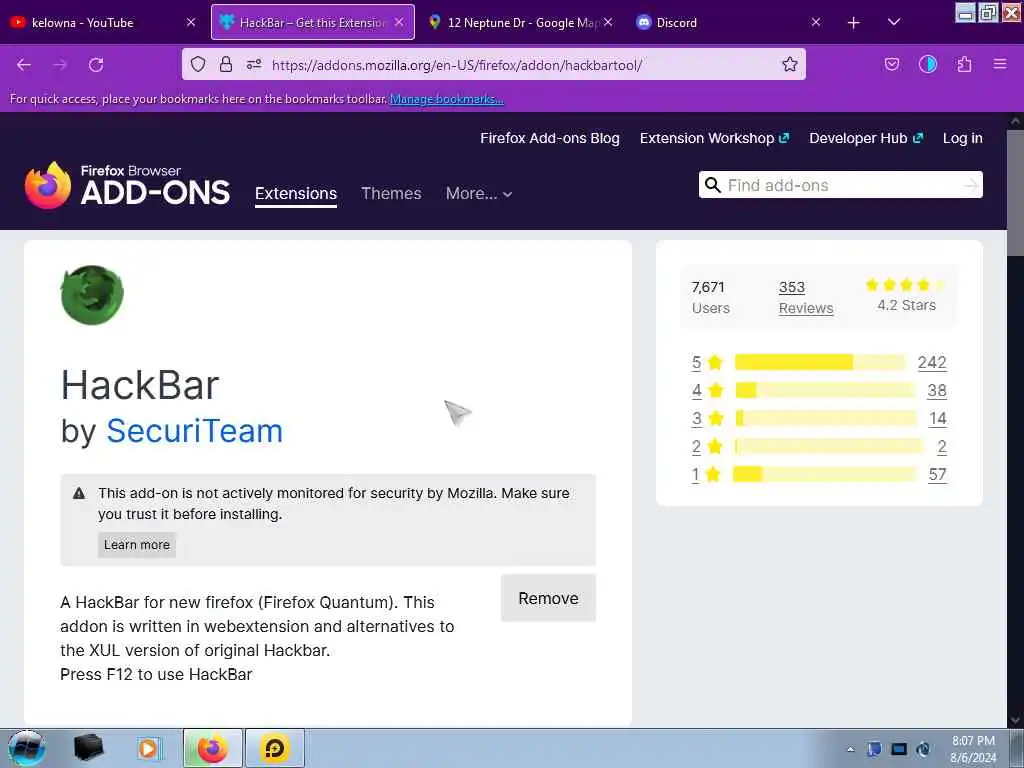This screenshot has height=768, width=1024.
Task: Close the kelowna - YouTube tab
Action: [x=191, y=22]
